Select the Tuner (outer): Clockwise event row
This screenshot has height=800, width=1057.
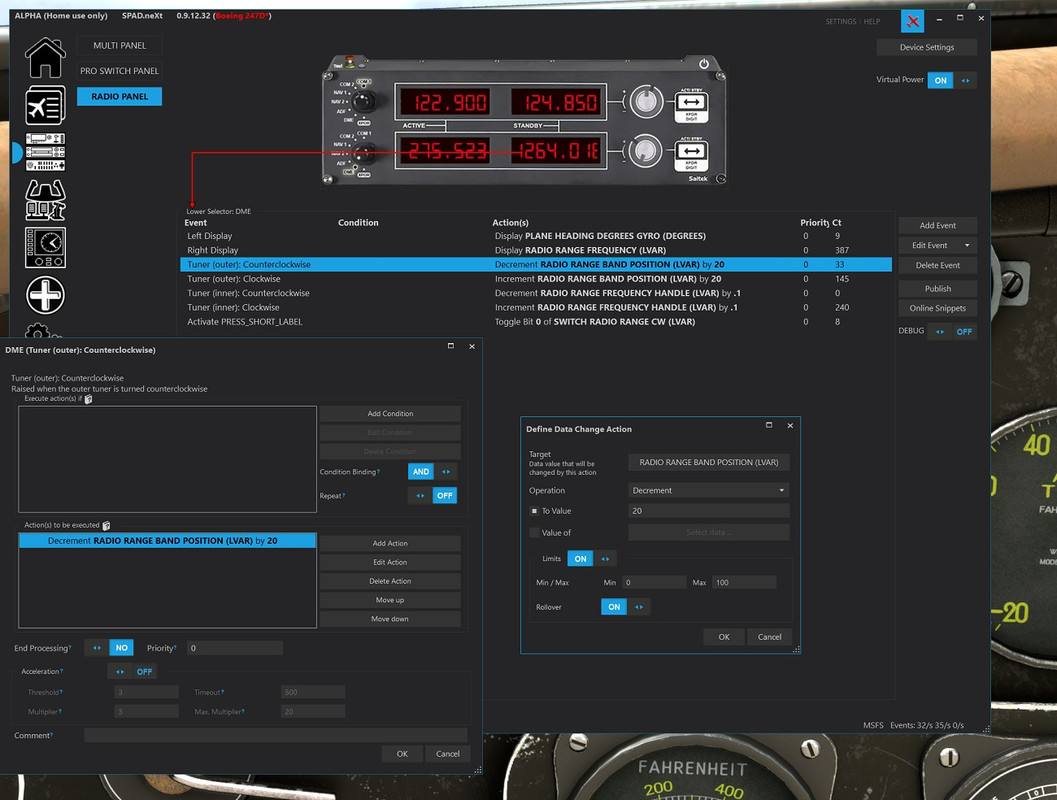pos(536,279)
